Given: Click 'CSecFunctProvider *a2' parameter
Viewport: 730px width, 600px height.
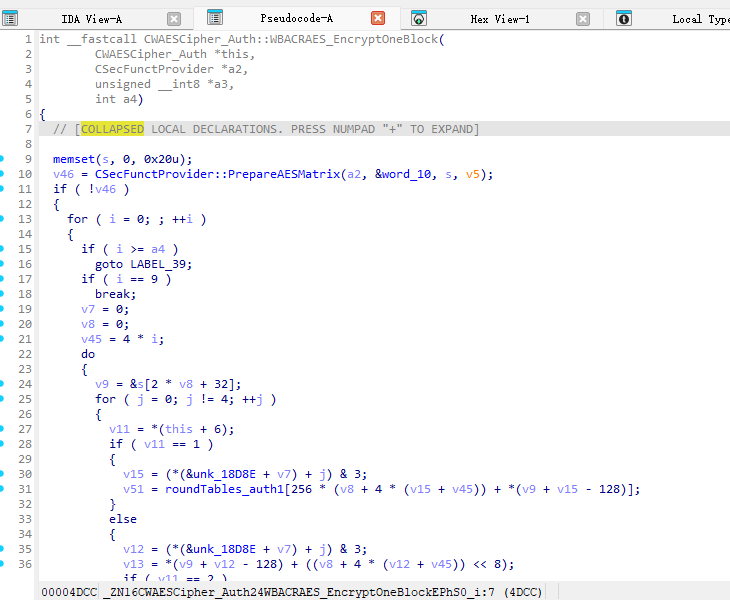Looking at the screenshot, I should coord(169,69).
